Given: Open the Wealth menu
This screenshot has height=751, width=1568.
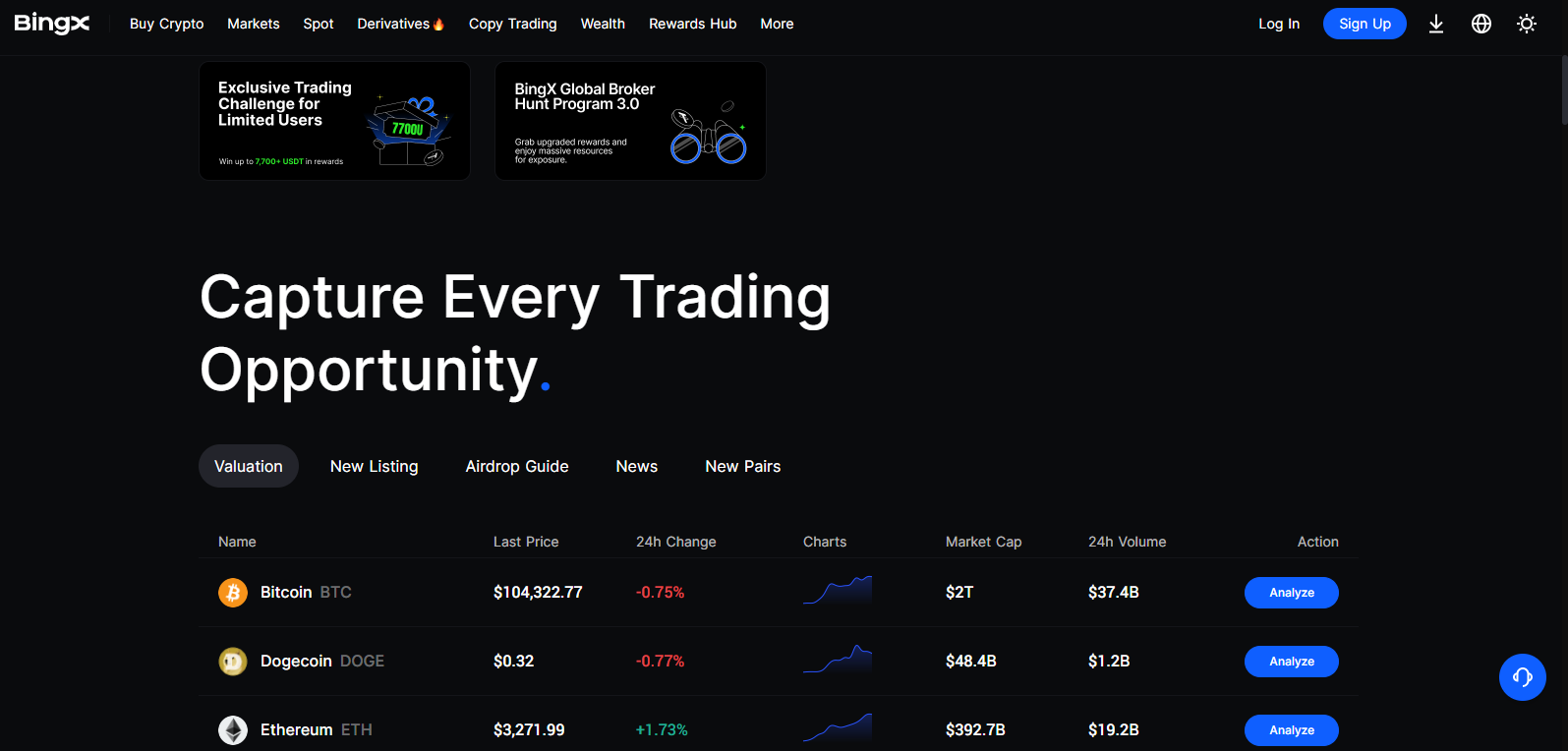Looking at the screenshot, I should coord(603,24).
